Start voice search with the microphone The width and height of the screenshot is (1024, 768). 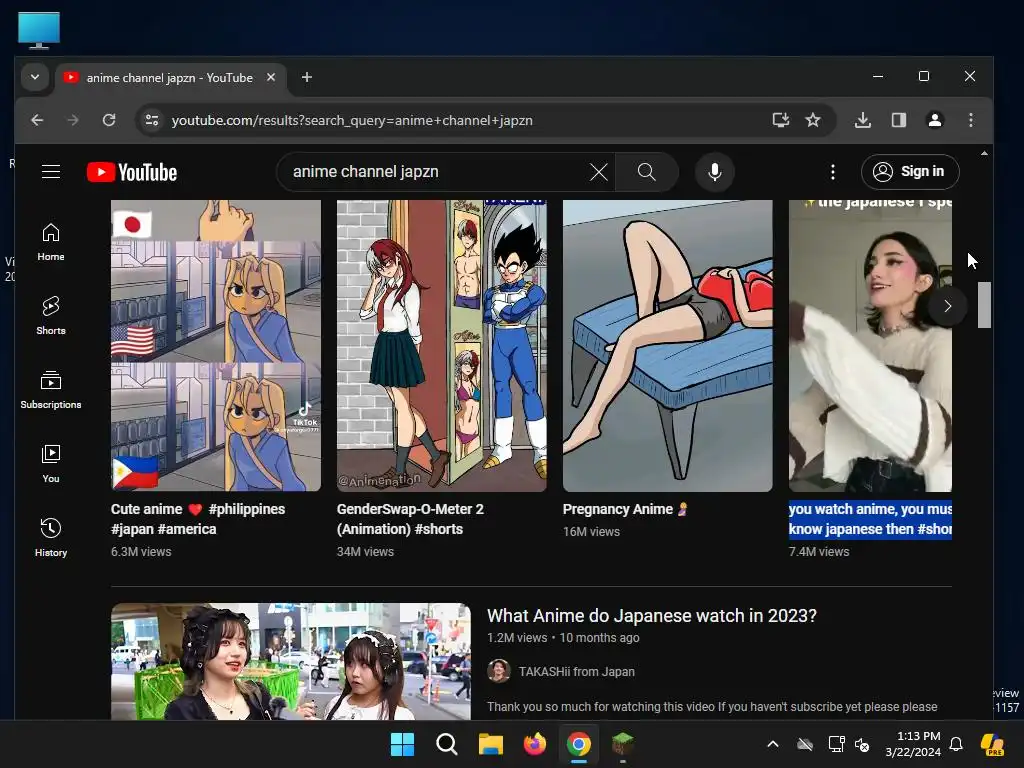pyautogui.click(x=715, y=172)
